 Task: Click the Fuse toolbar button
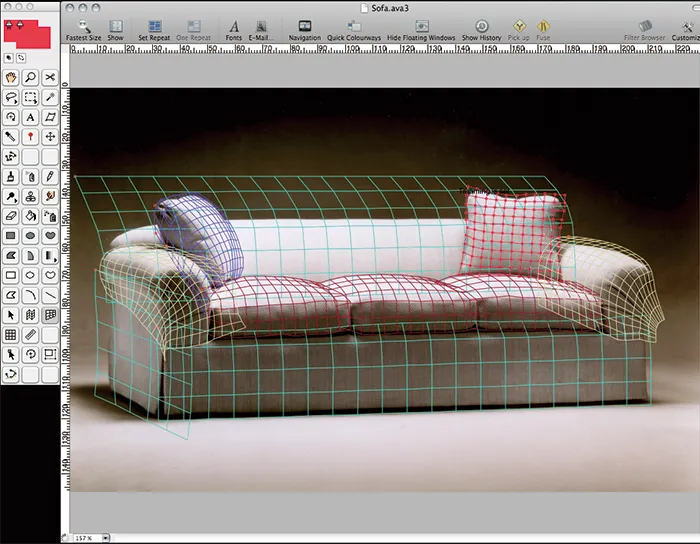(x=543, y=31)
